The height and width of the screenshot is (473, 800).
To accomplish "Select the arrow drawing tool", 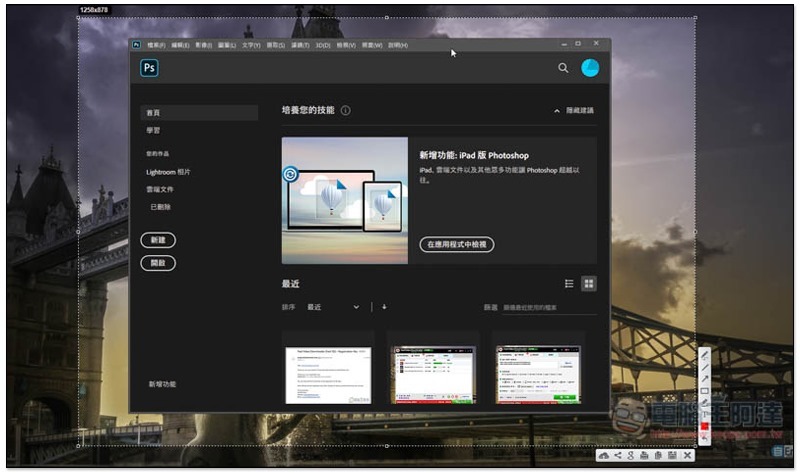I will click(x=705, y=378).
